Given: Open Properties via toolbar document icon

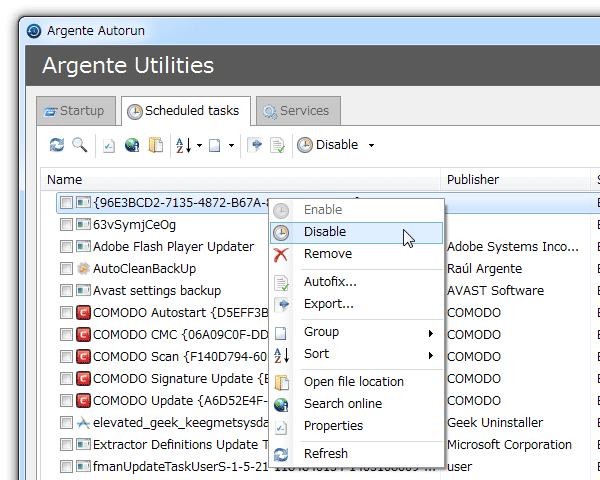Looking at the screenshot, I should tap(109, 146).
